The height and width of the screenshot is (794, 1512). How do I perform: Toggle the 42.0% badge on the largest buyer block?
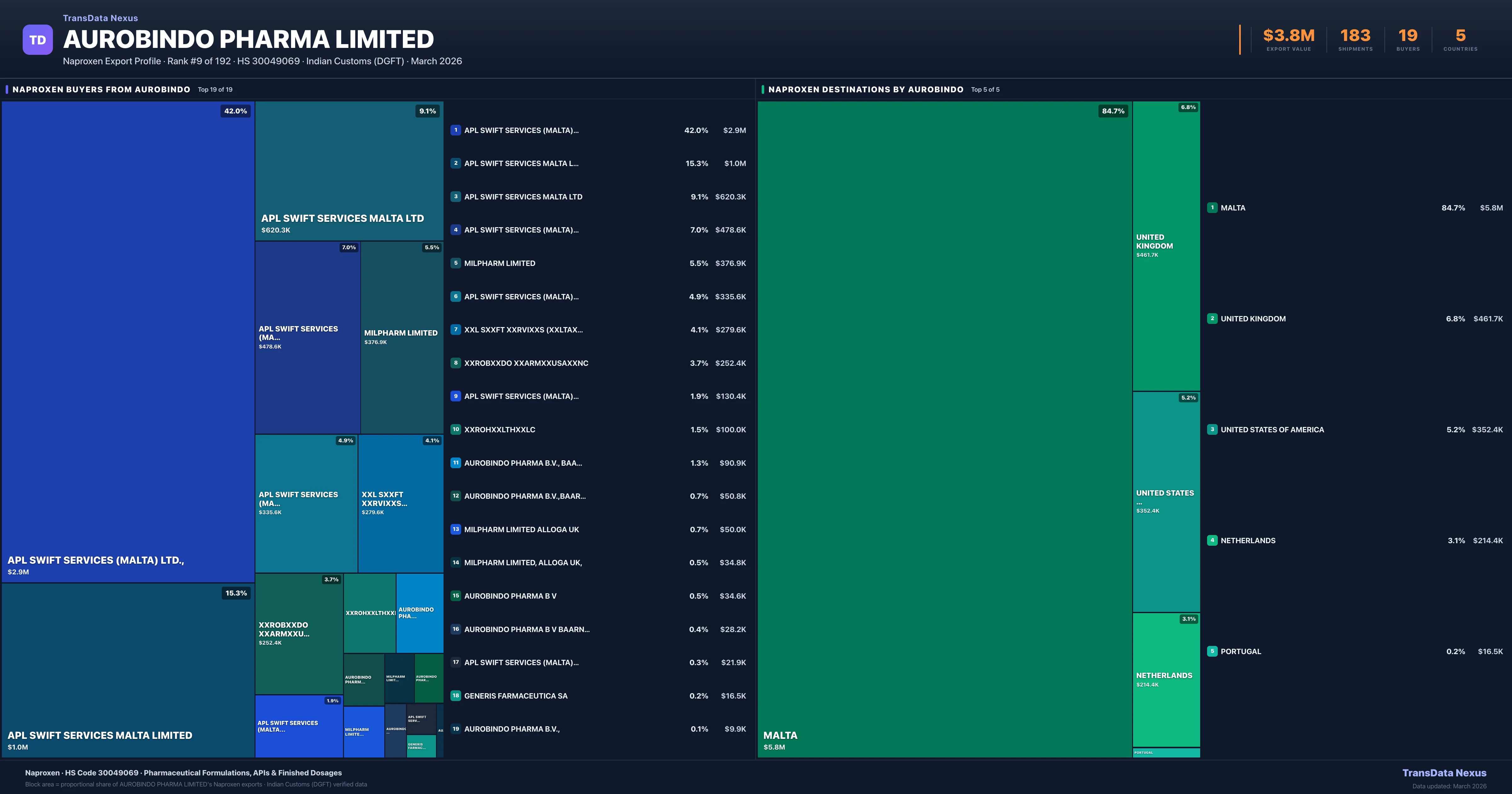point(235,110)
